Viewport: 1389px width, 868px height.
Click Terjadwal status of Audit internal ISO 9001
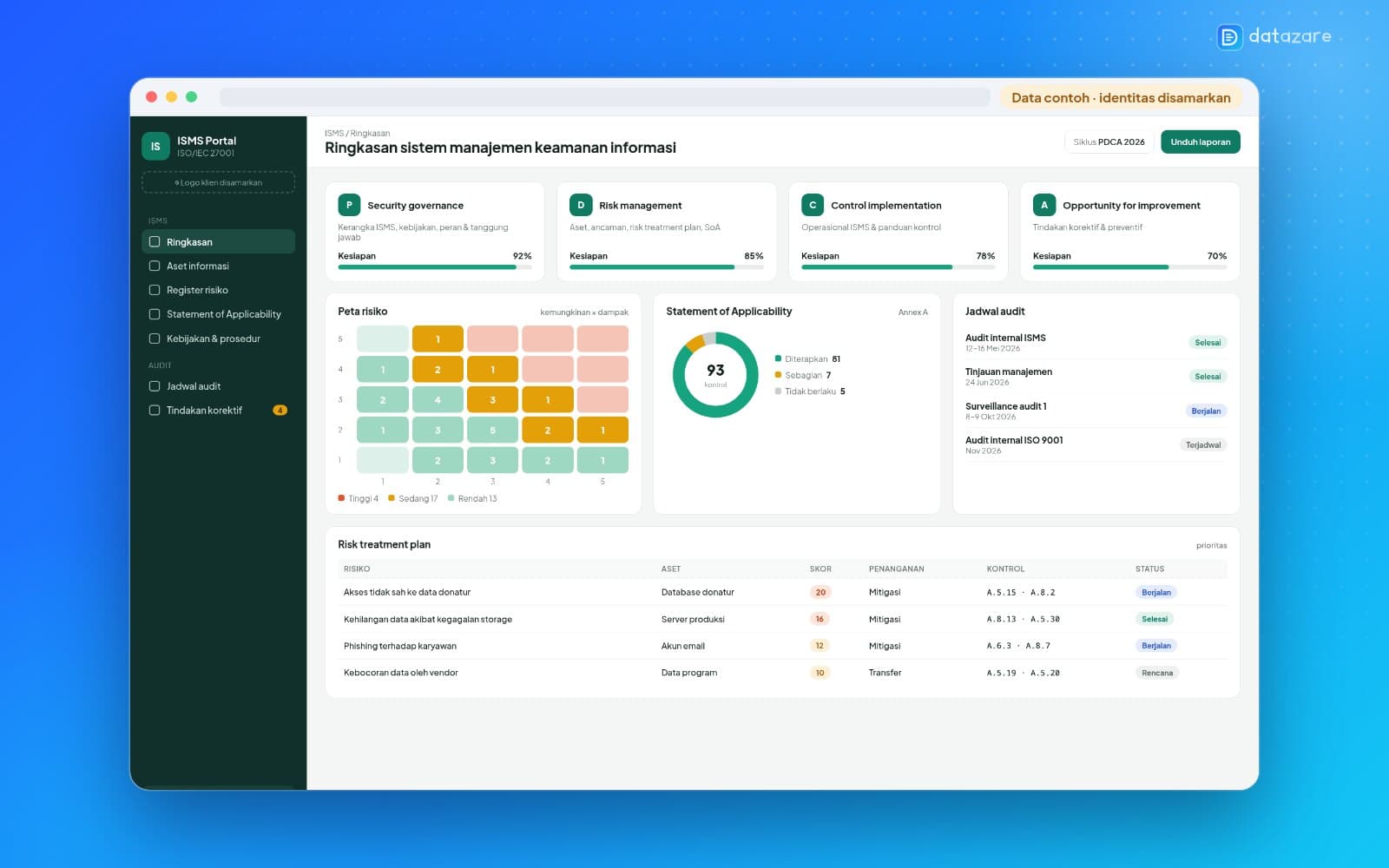[x=1203, y=445]
